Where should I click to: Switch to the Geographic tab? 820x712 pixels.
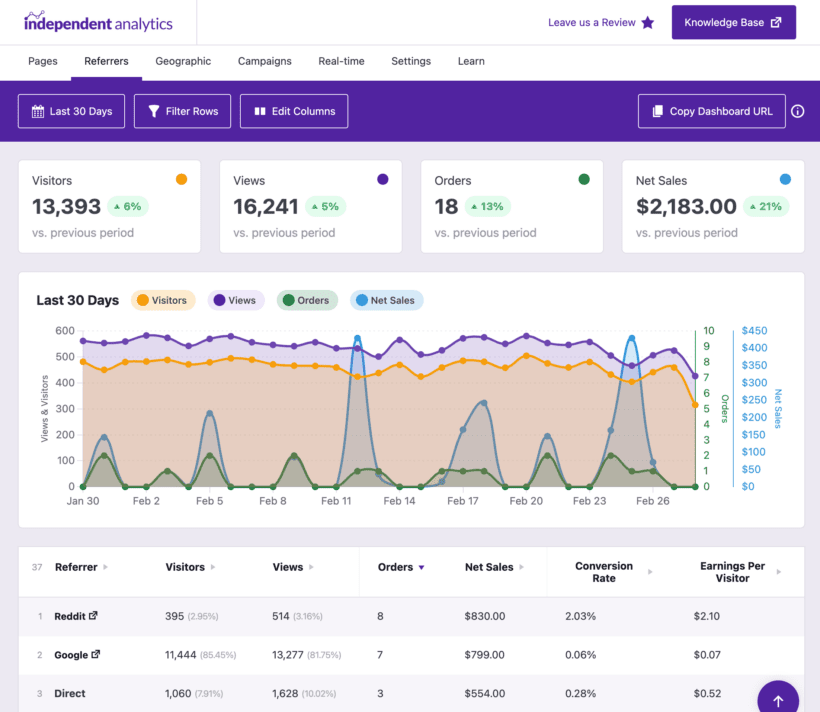click(x=183, y=61)
